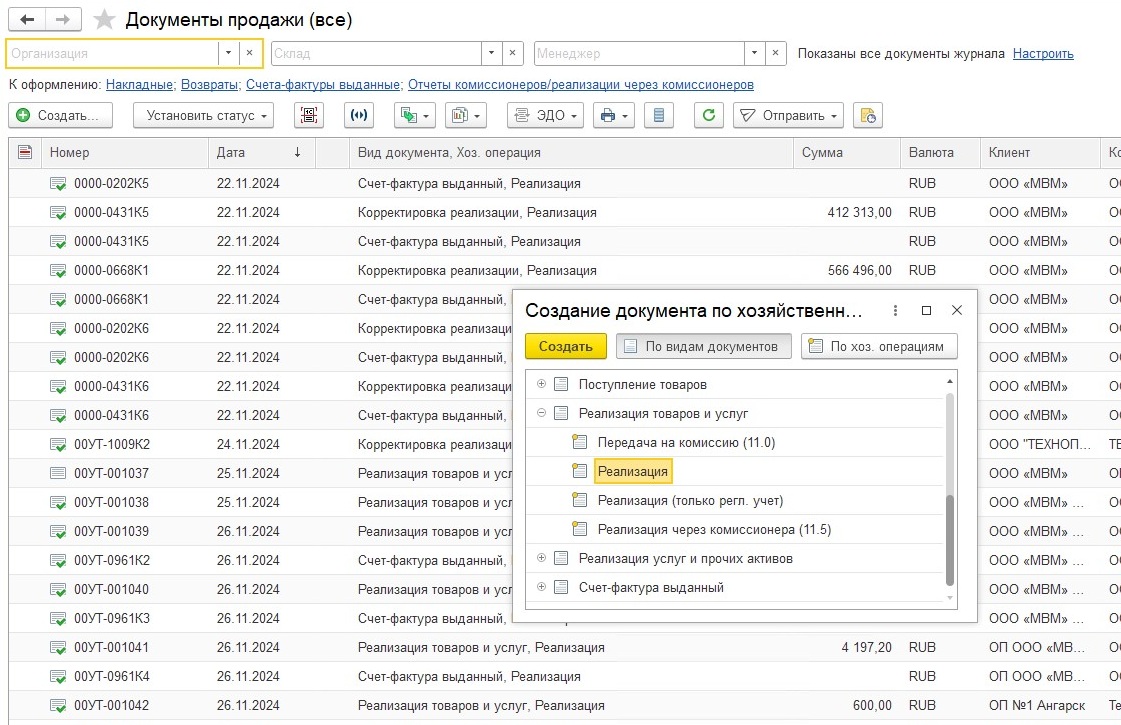Viewport: 1121px width, 725px height.
Task: Open the 'Установить статус' dropdown
Action: pos(203,116)
